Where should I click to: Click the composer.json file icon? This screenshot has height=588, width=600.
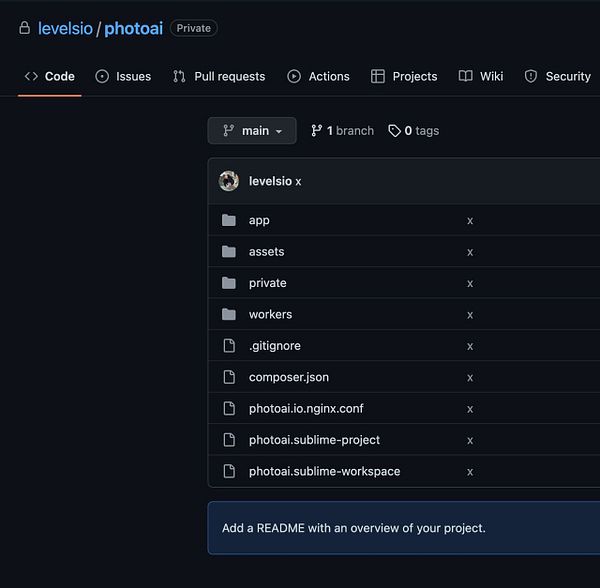pyautogui.click(x=229, y=377)
